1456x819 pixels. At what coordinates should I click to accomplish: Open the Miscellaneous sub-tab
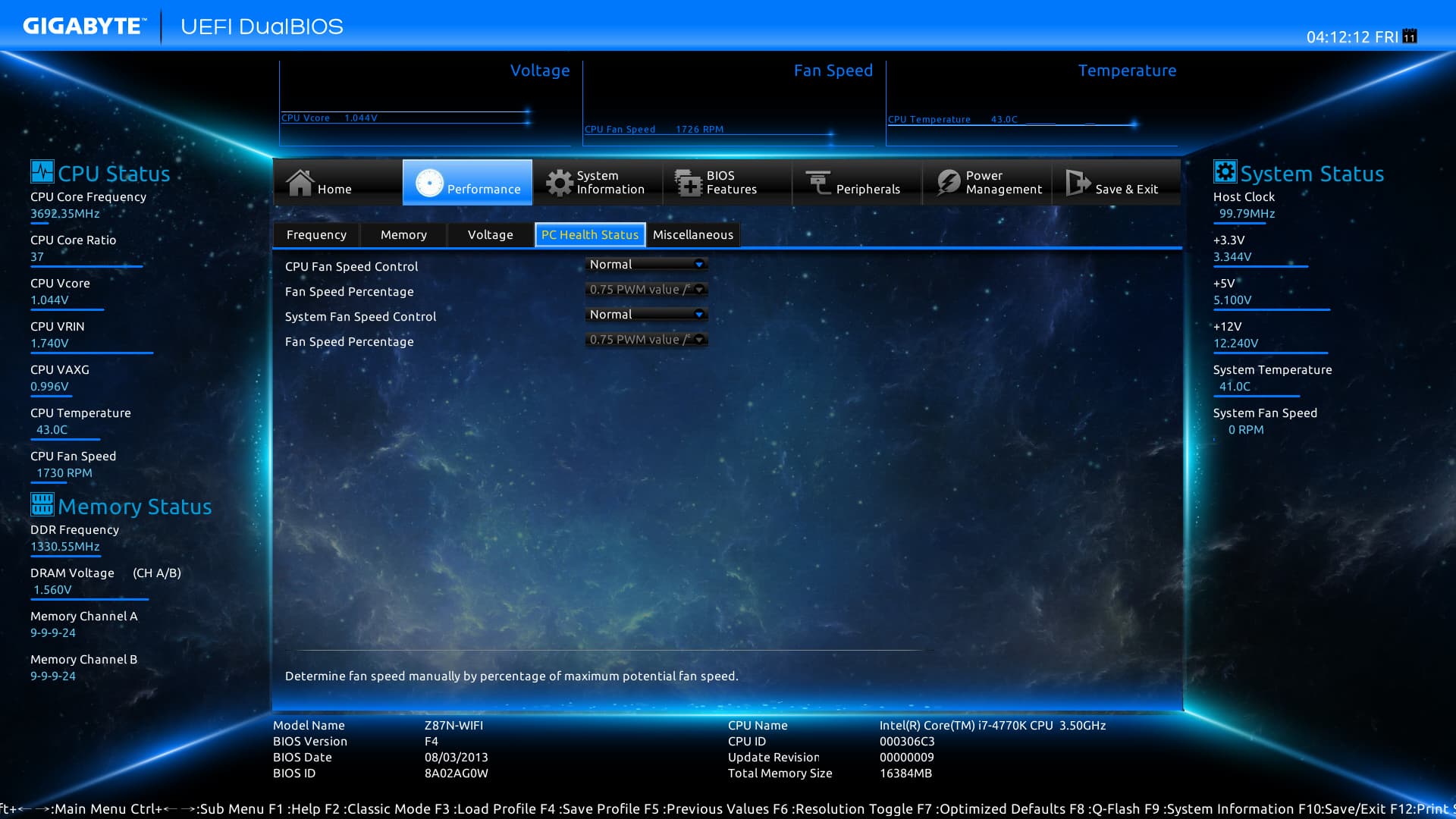692,235
